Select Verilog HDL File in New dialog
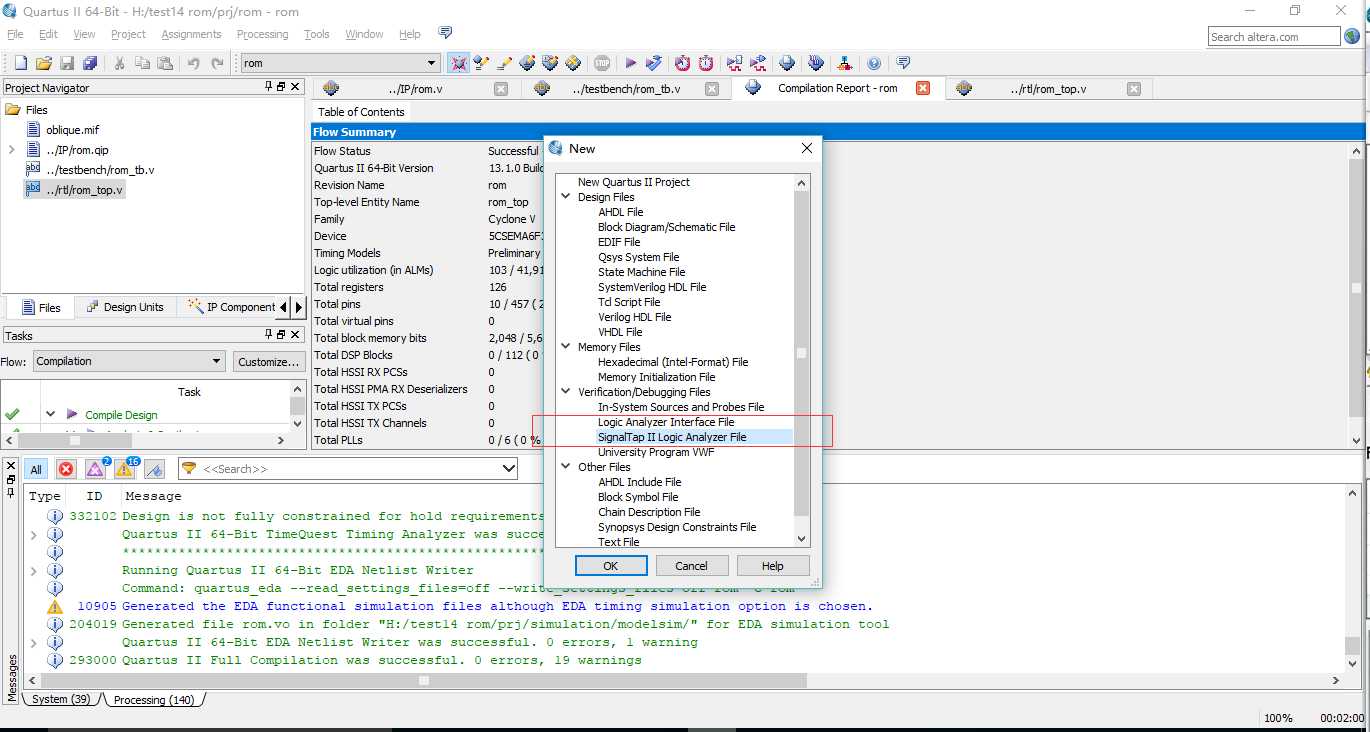The image size is (1370, 732). tap(635, 317)
